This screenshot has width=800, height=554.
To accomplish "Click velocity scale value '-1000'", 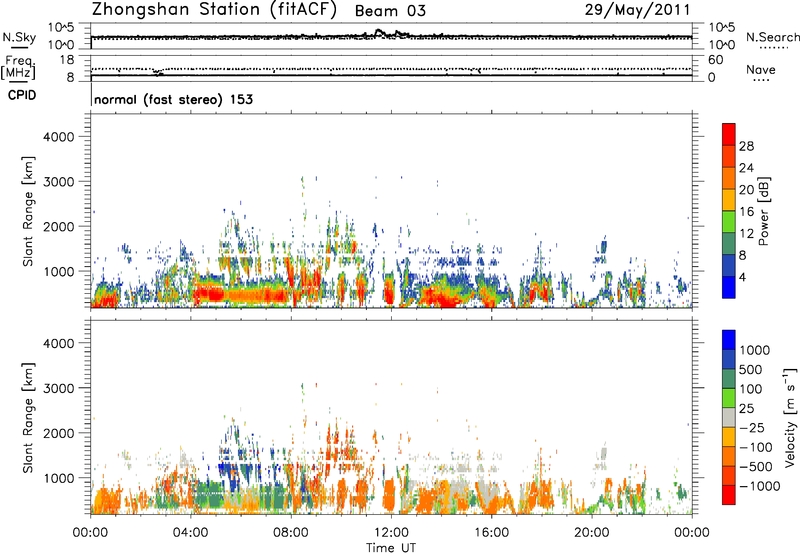I will click(x=759, y=486).
